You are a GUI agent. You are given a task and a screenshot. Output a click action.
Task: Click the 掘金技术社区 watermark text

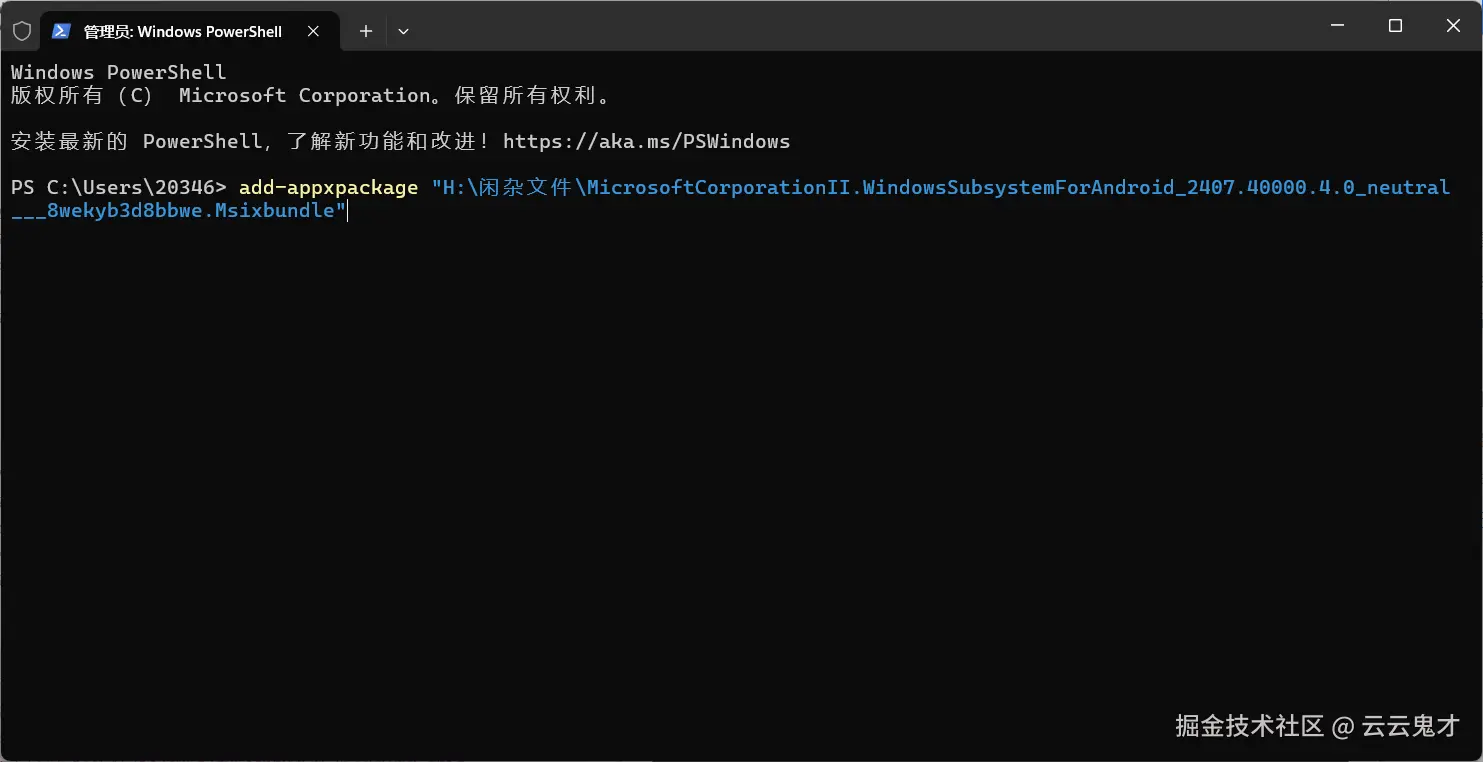tap(1249, 726)
